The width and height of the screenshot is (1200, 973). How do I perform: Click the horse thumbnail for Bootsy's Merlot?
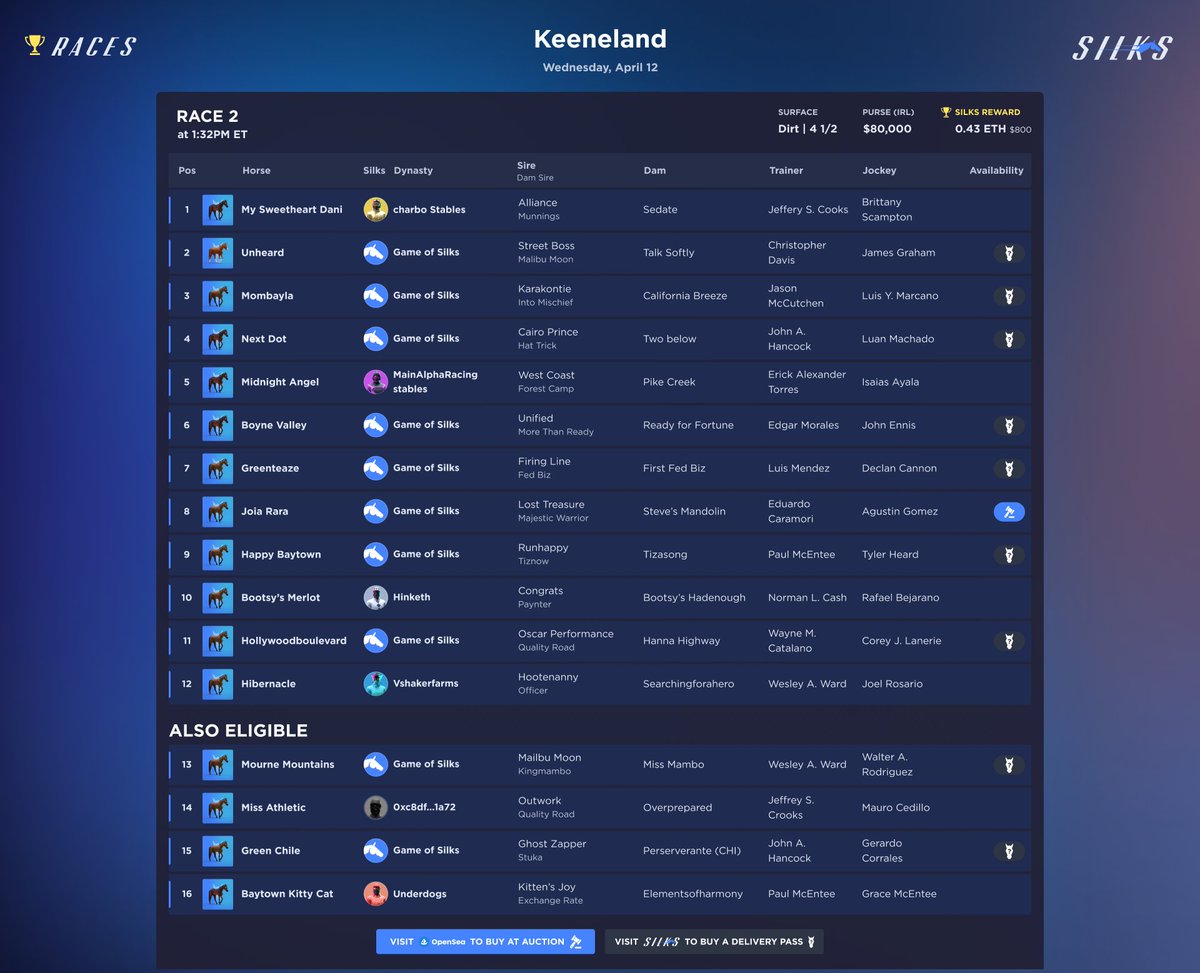click(x=217, y=597)
